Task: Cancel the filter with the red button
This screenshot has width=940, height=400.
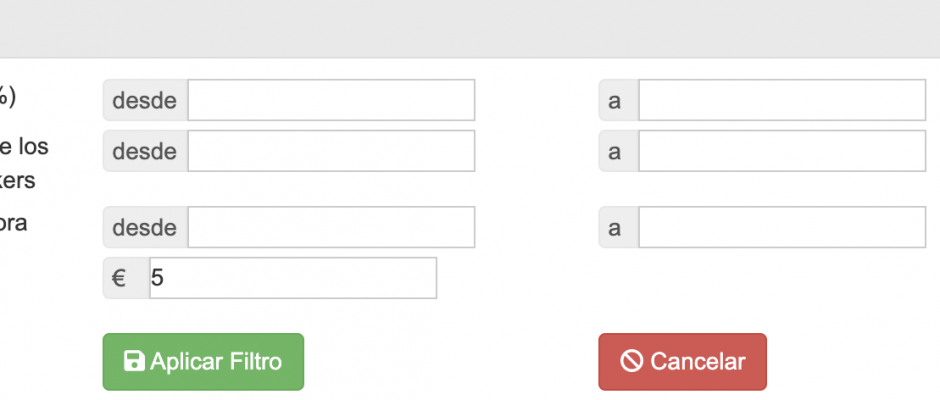Action: pyautogui.click(x=682, y=362)
